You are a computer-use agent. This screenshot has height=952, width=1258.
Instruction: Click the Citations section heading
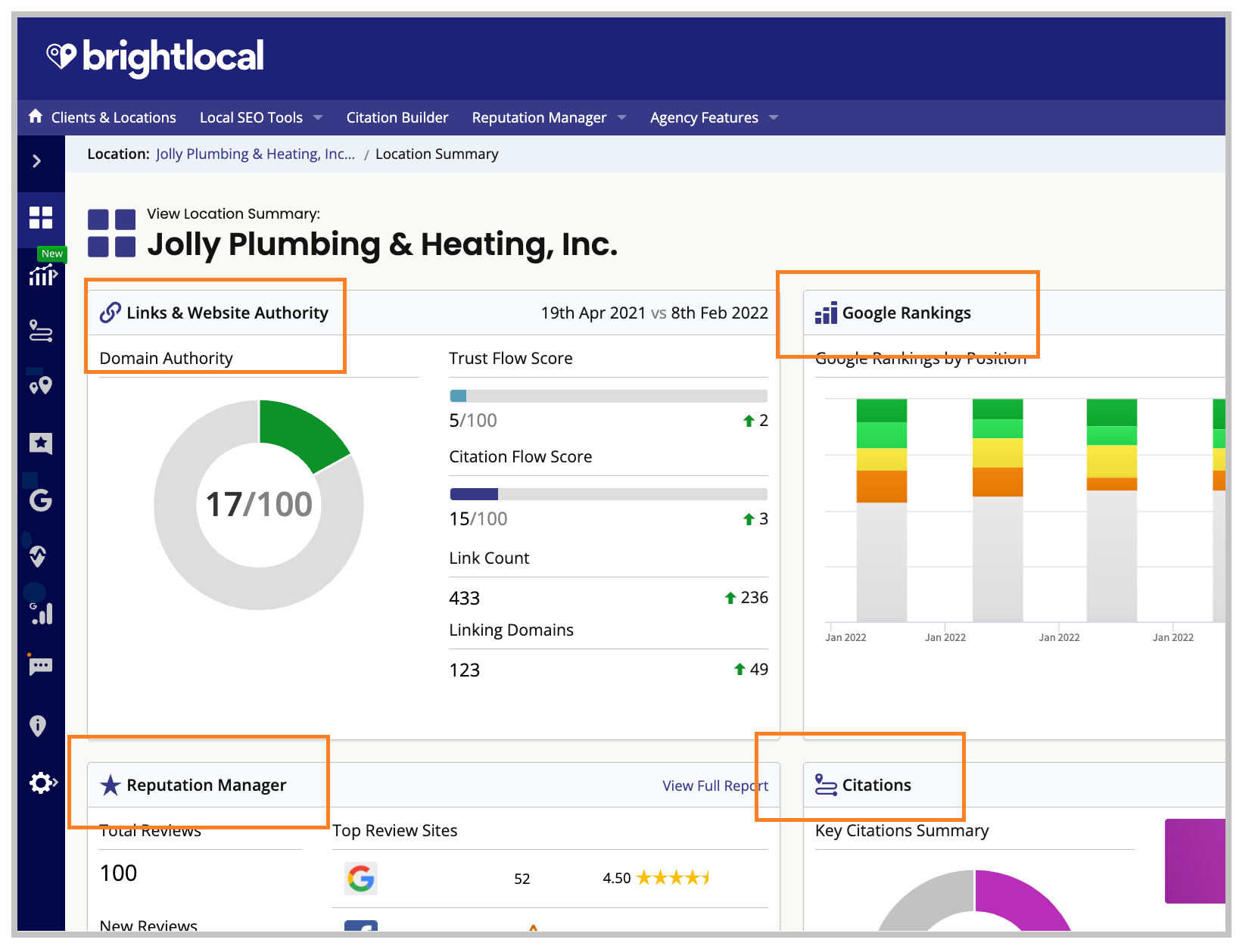(x=877, y=786)
